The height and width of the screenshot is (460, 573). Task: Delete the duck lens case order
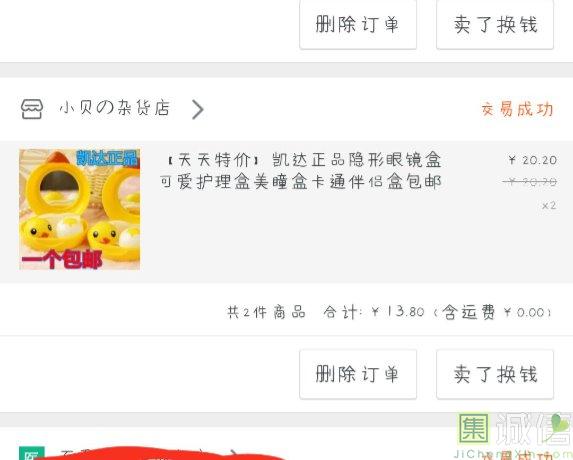[358, 374]
